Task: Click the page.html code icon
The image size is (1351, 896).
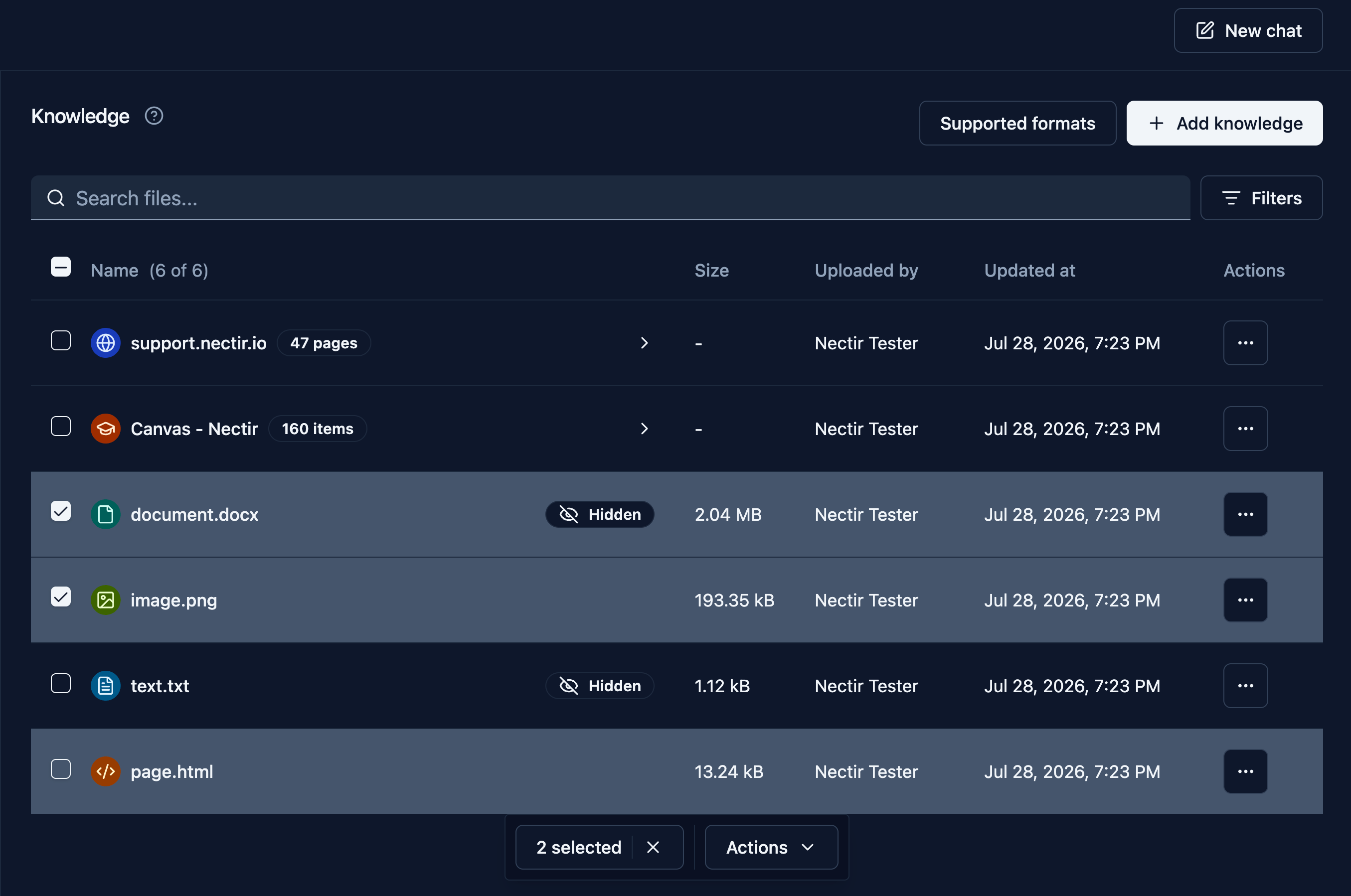Action: coord(106,771)
